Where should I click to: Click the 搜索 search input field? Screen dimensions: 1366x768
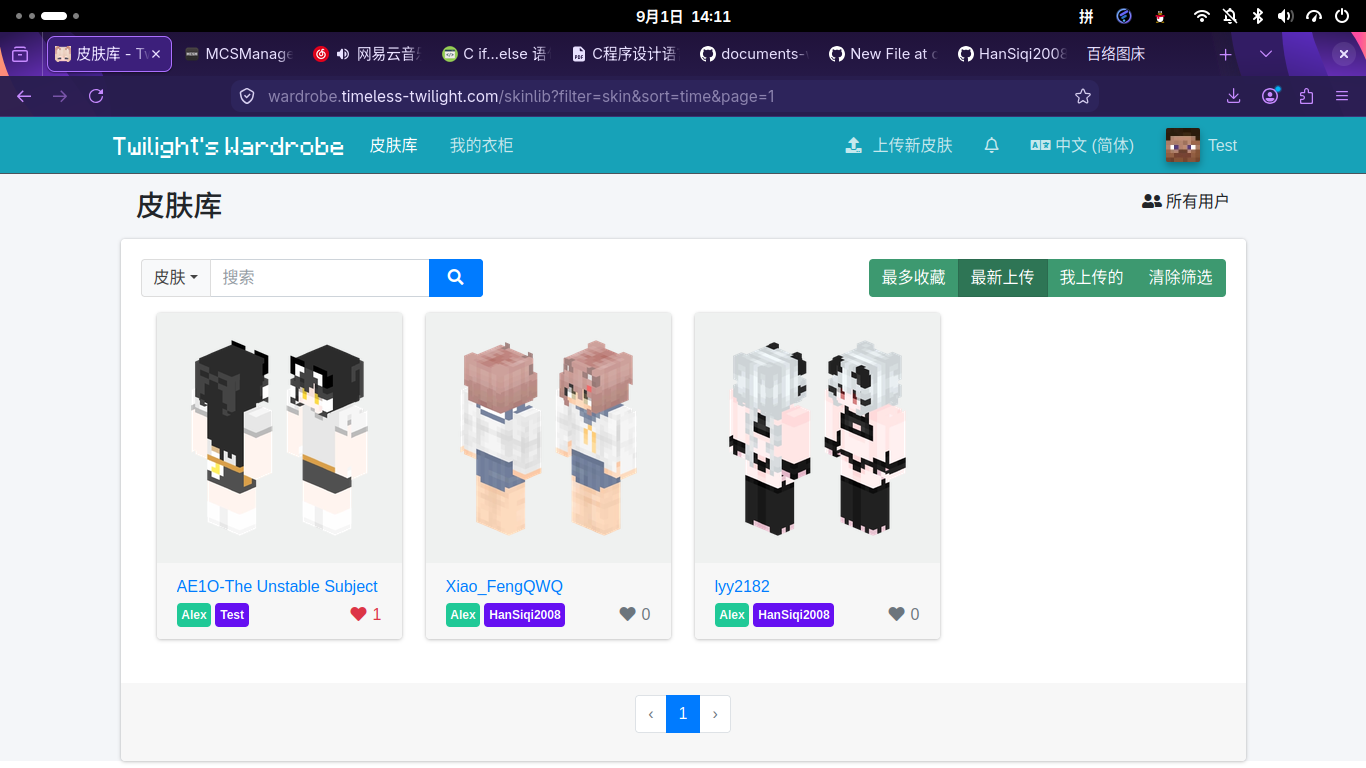(320, 278)
